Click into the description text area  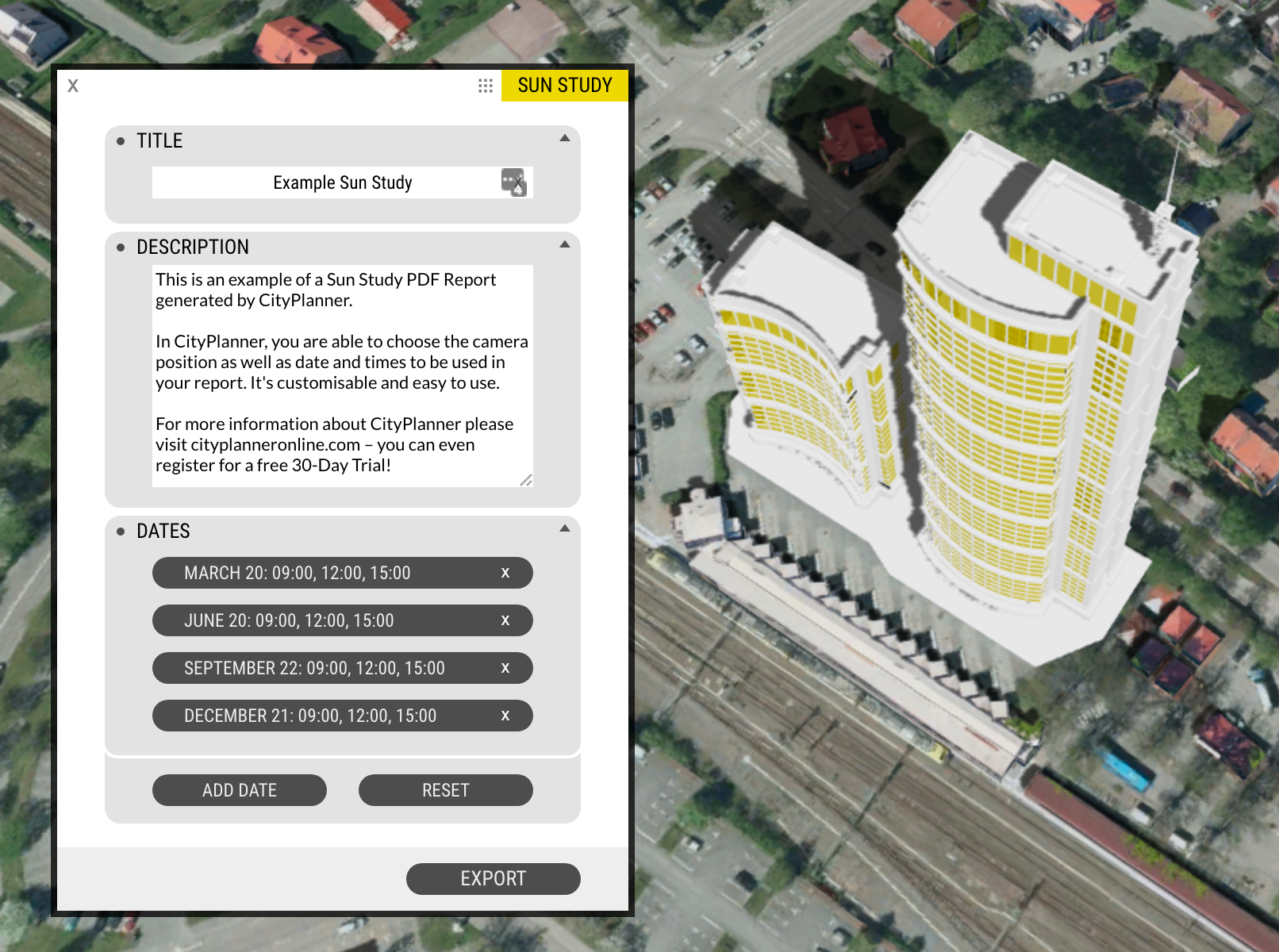coord(342,376)
